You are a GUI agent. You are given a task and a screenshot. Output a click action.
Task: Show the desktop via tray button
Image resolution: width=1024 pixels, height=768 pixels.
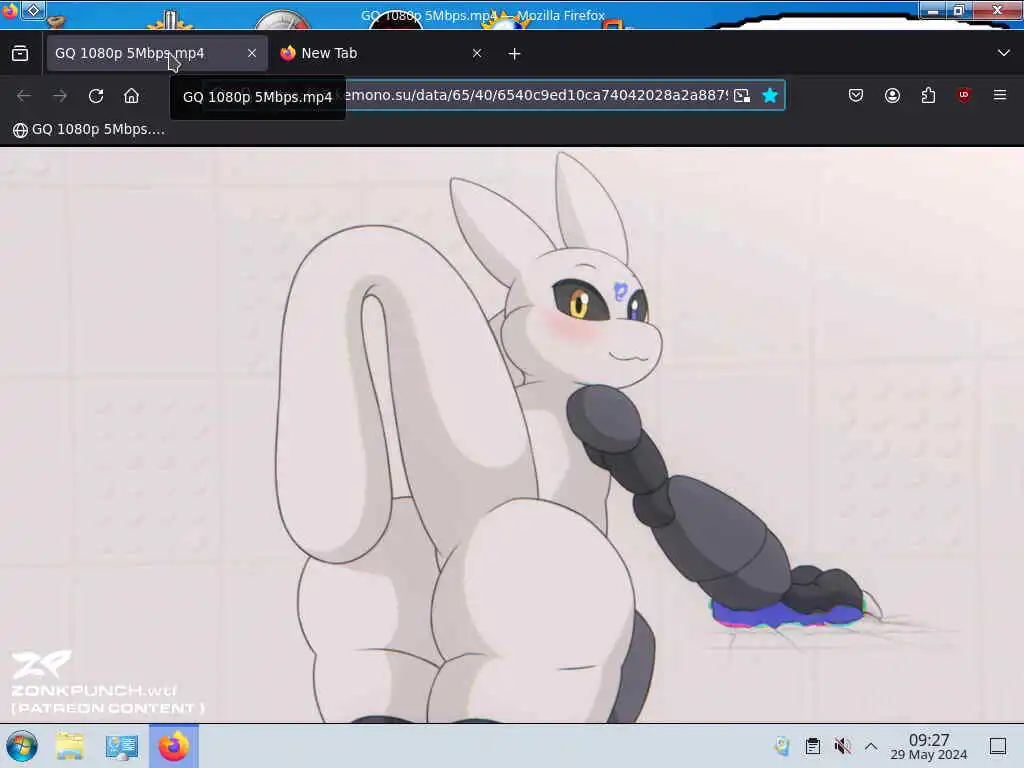pos(997,746)
